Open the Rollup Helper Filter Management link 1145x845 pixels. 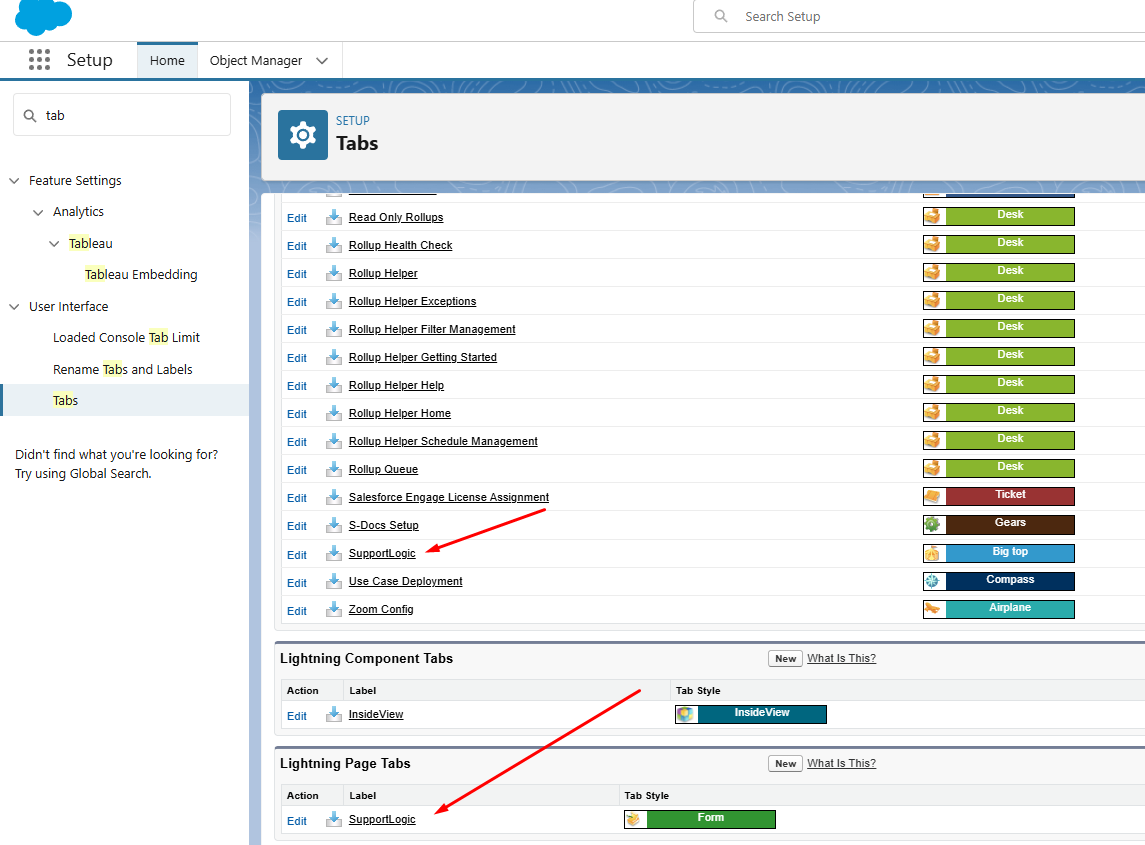pyautogui.click(x=432, y=329)
